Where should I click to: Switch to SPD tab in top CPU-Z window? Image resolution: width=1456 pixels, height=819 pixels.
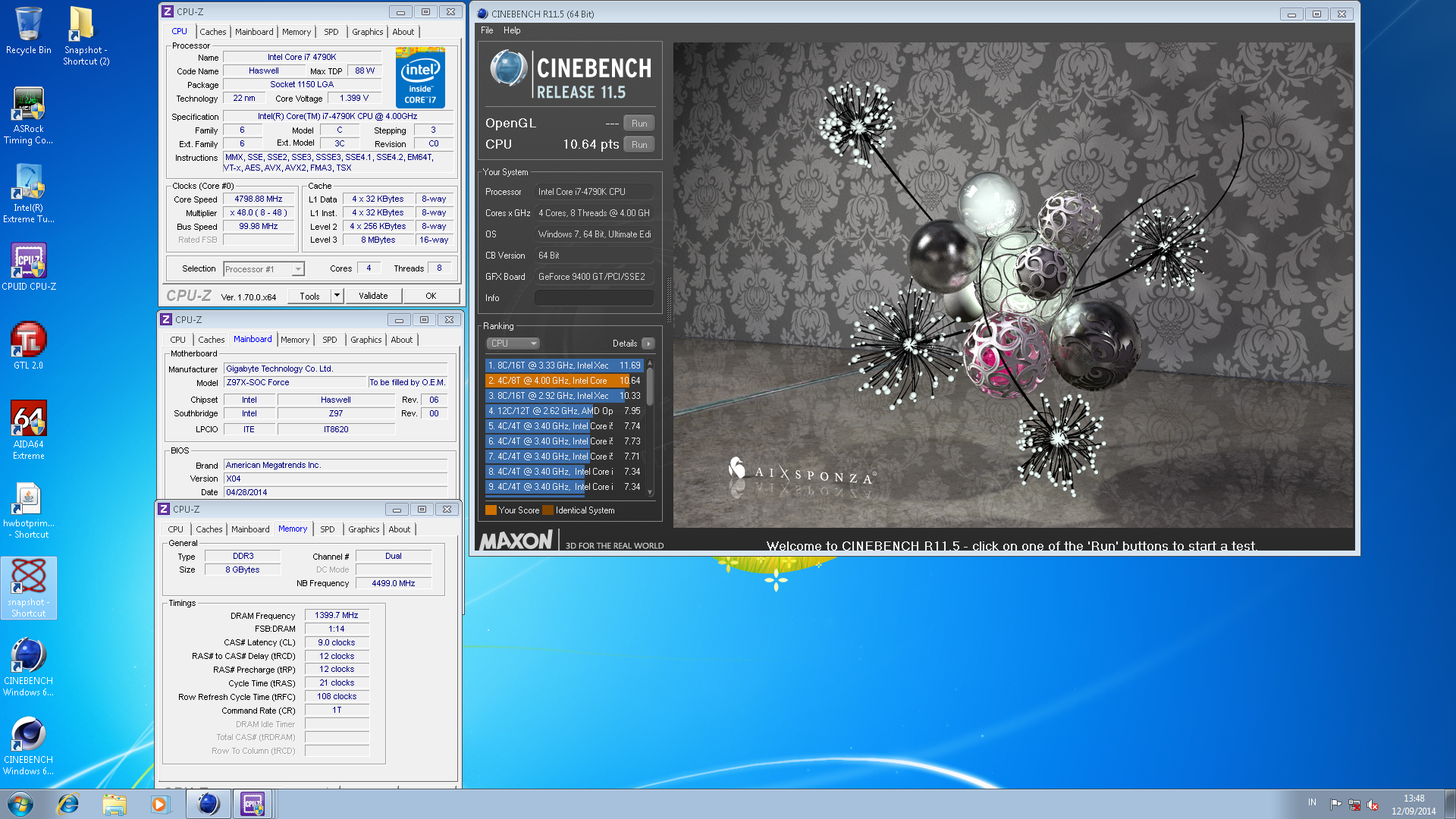click(x=331, y=32)
